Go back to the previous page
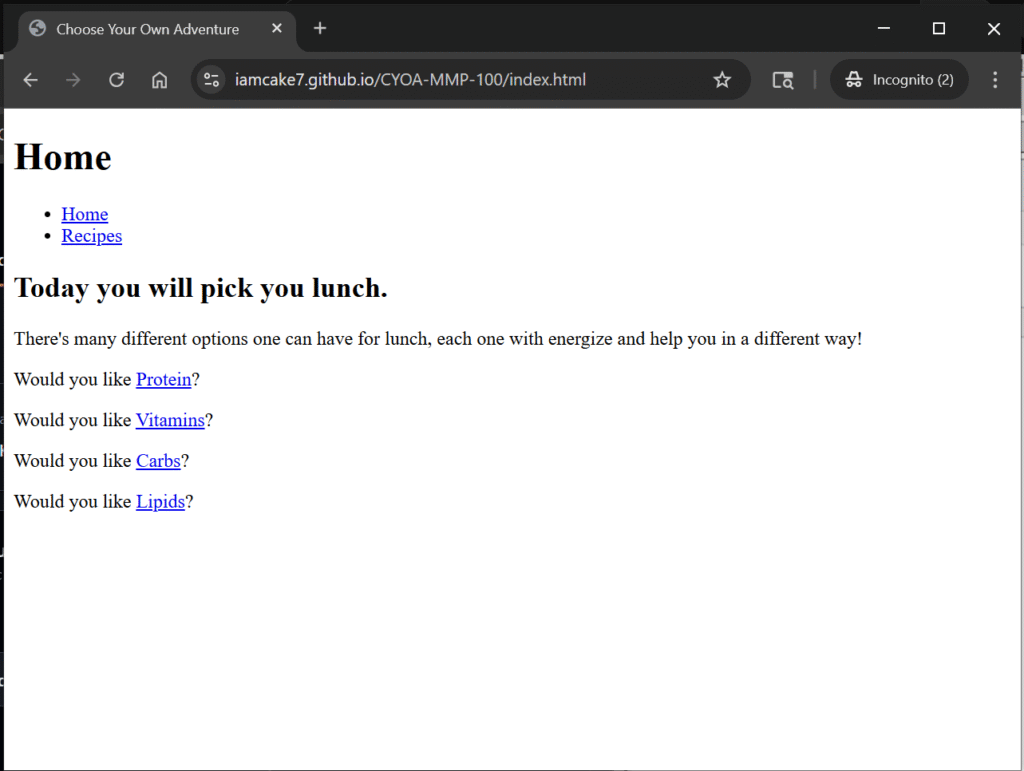This screenshot has height=771, width=1024. [31, 80]
